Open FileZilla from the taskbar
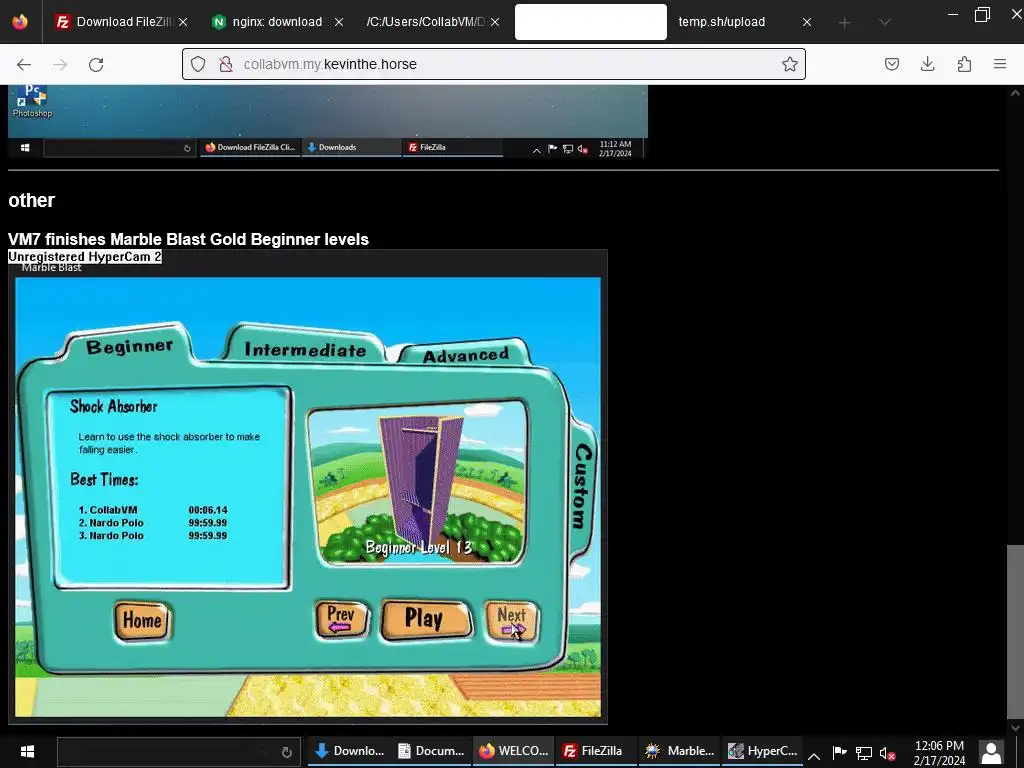Viewport: 1024px width, 768px height. tap(595, 751)
